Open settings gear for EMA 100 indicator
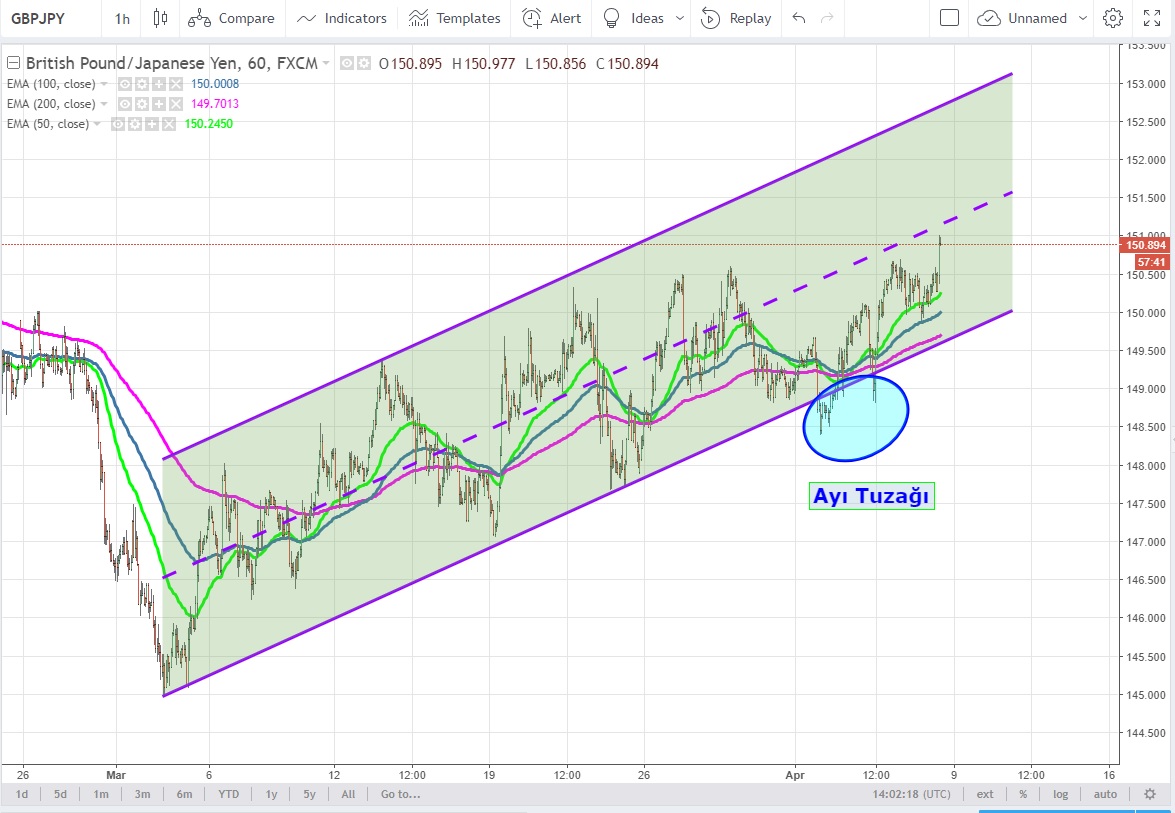 [x=142, y=84]
